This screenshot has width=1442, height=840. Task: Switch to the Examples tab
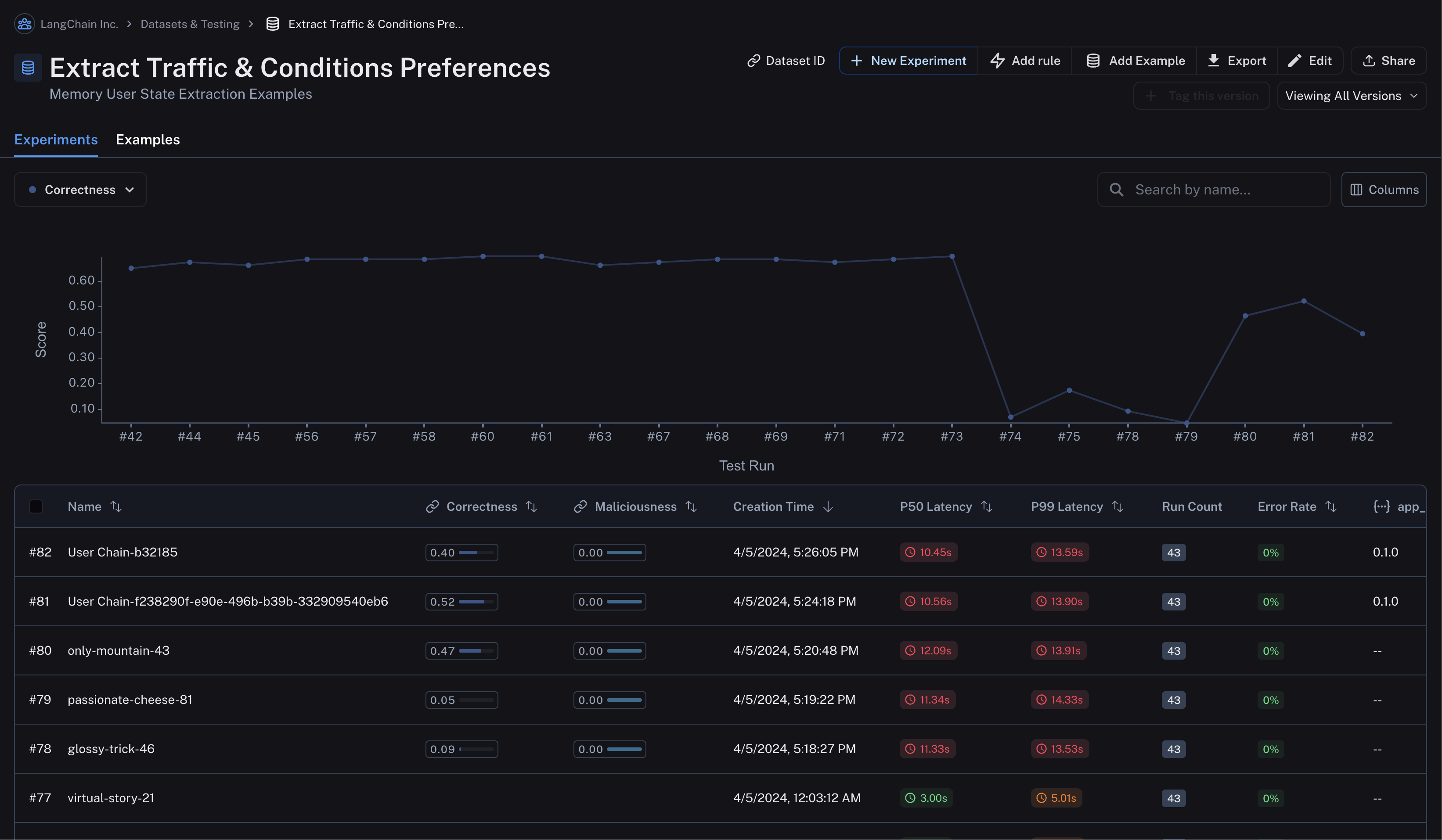[148, 140]
